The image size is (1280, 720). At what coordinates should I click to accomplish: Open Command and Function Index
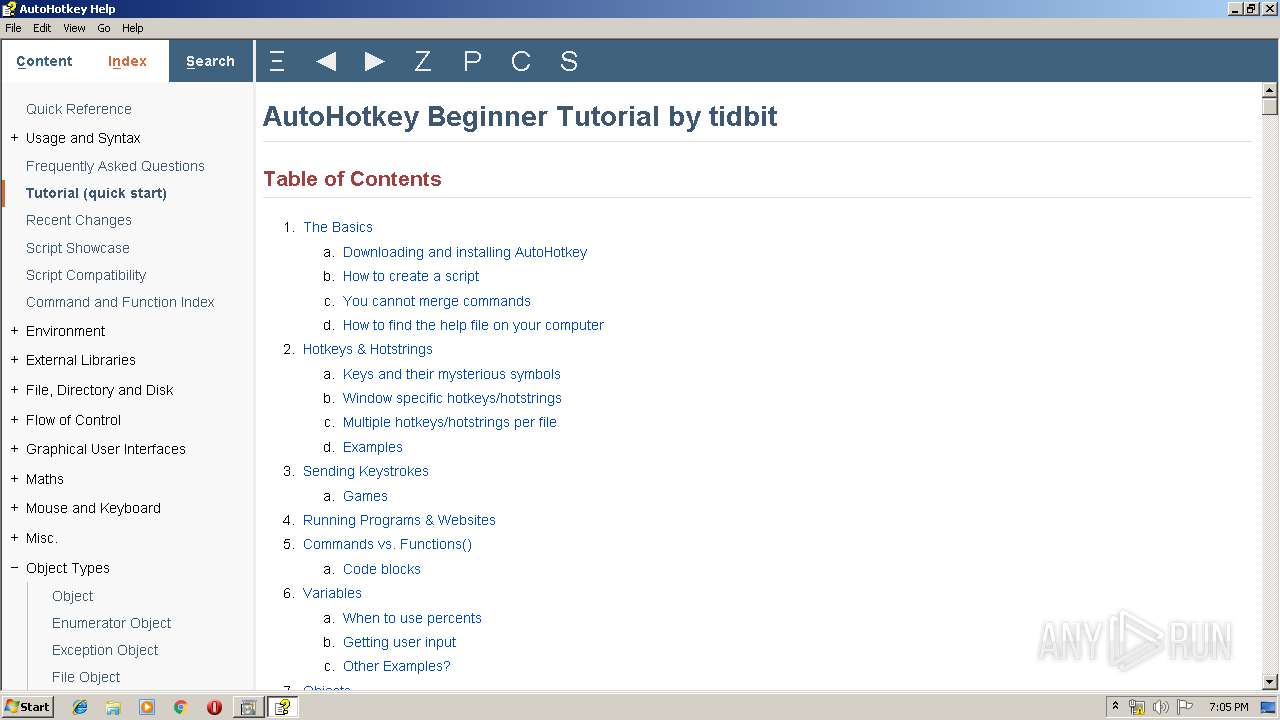coord(120,302)
